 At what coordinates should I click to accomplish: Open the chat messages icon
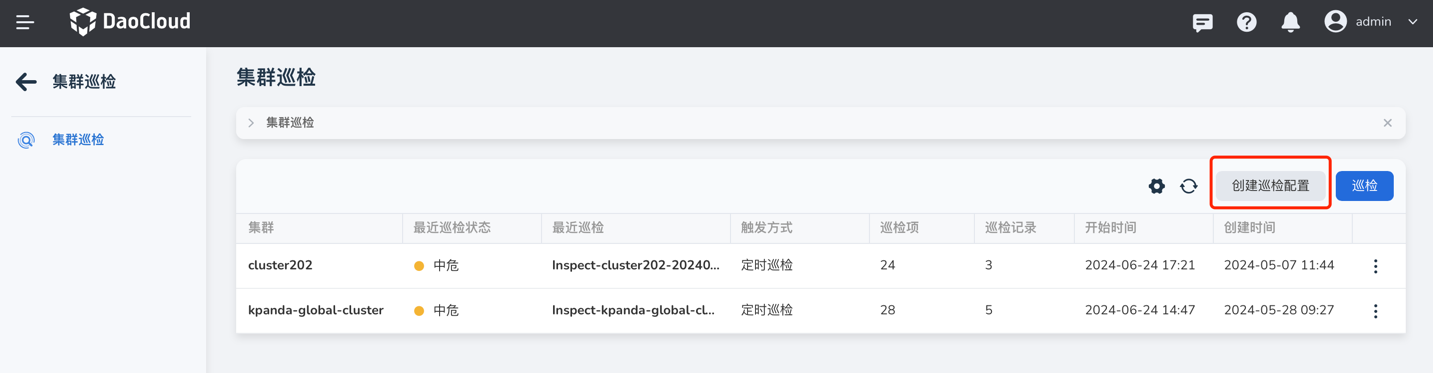(1203, 22)
